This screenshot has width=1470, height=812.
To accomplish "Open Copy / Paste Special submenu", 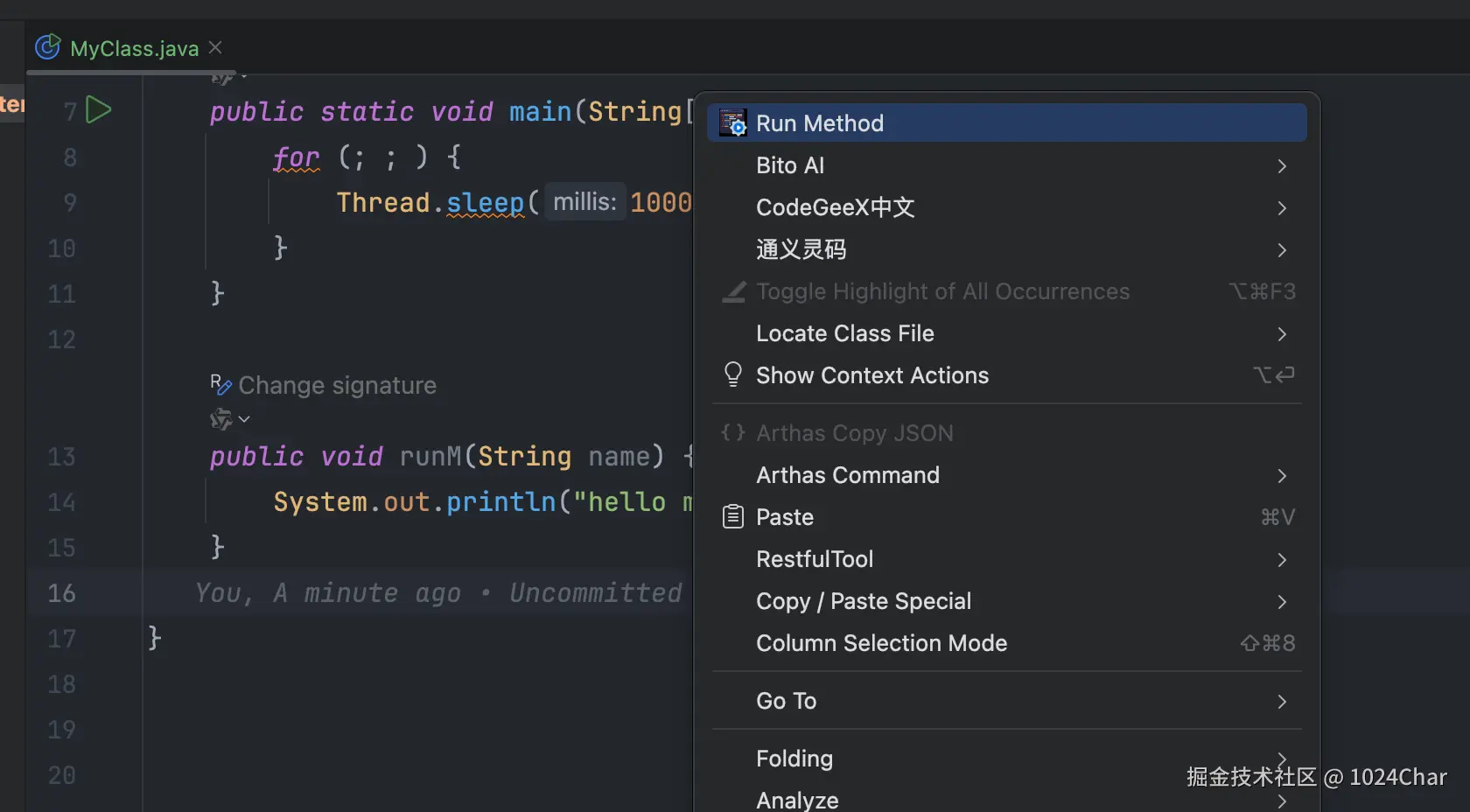I will (x=863, y=601).
